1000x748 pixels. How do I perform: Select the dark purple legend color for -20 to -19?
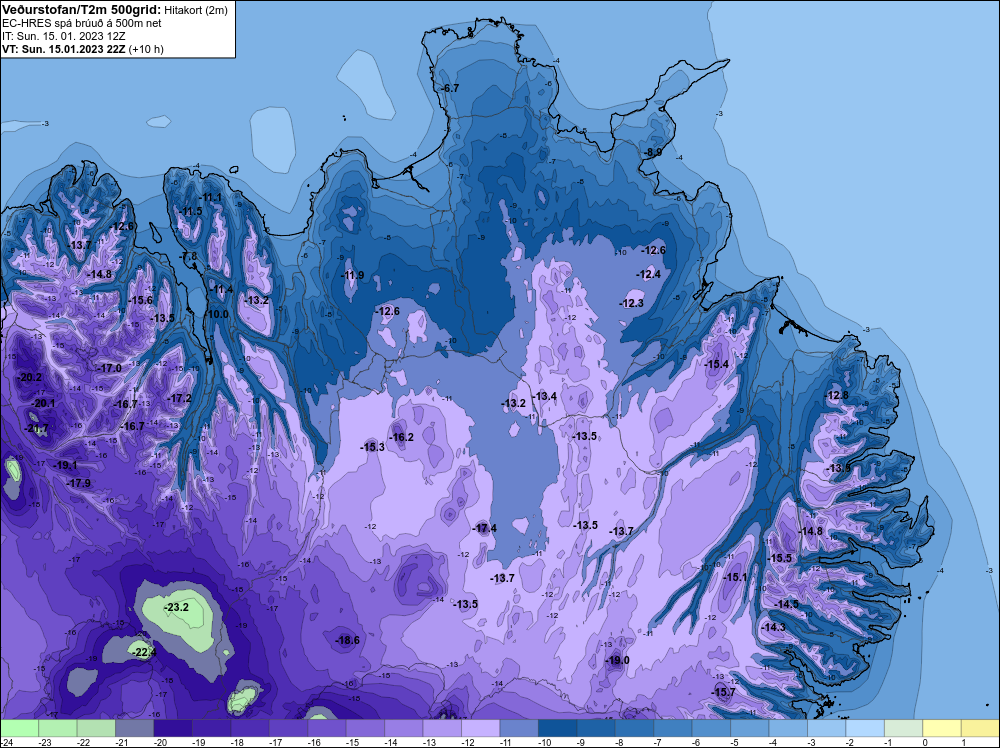click(x=173, y=728)
